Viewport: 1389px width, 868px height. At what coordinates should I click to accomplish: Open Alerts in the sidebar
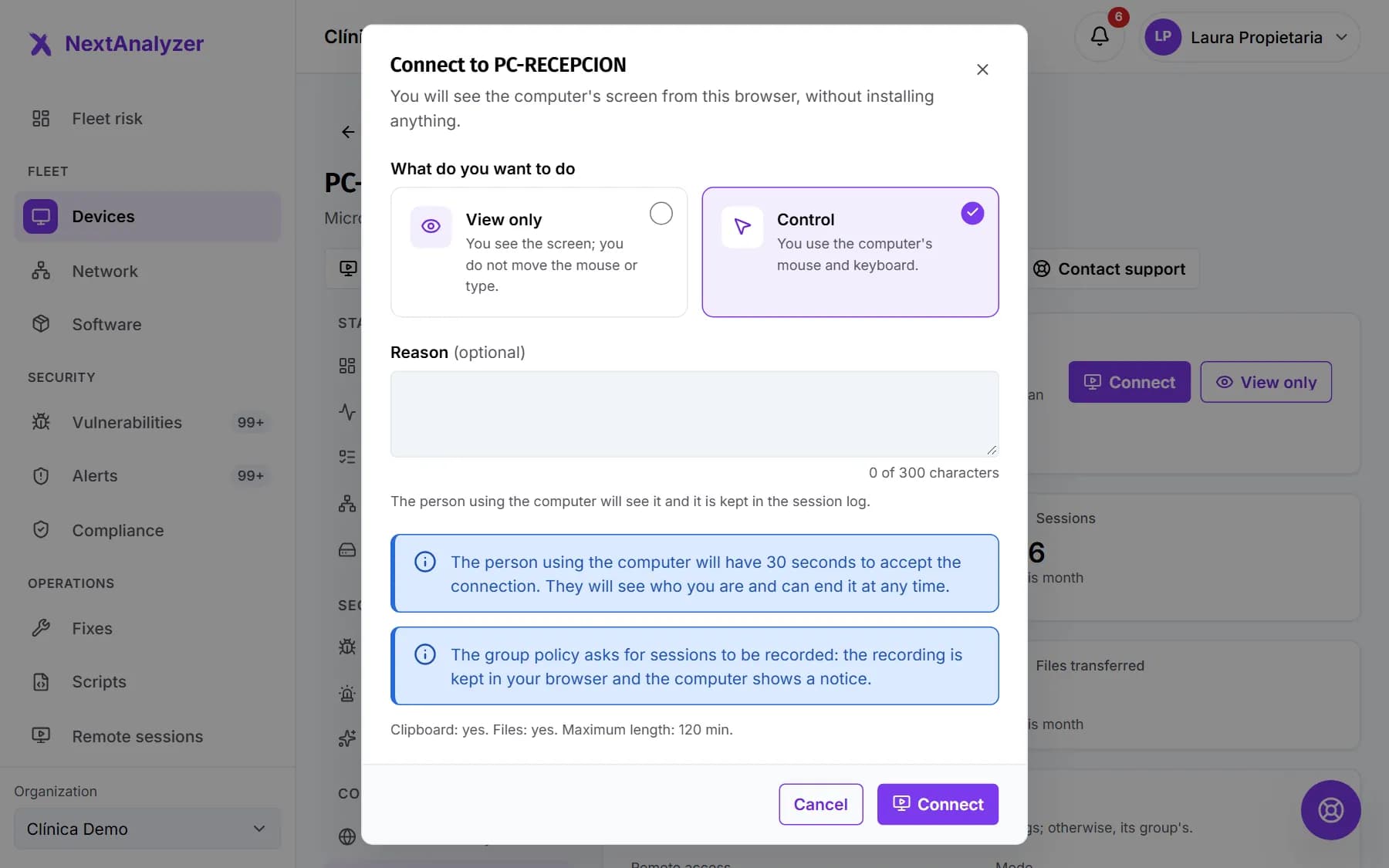[147, 476]
